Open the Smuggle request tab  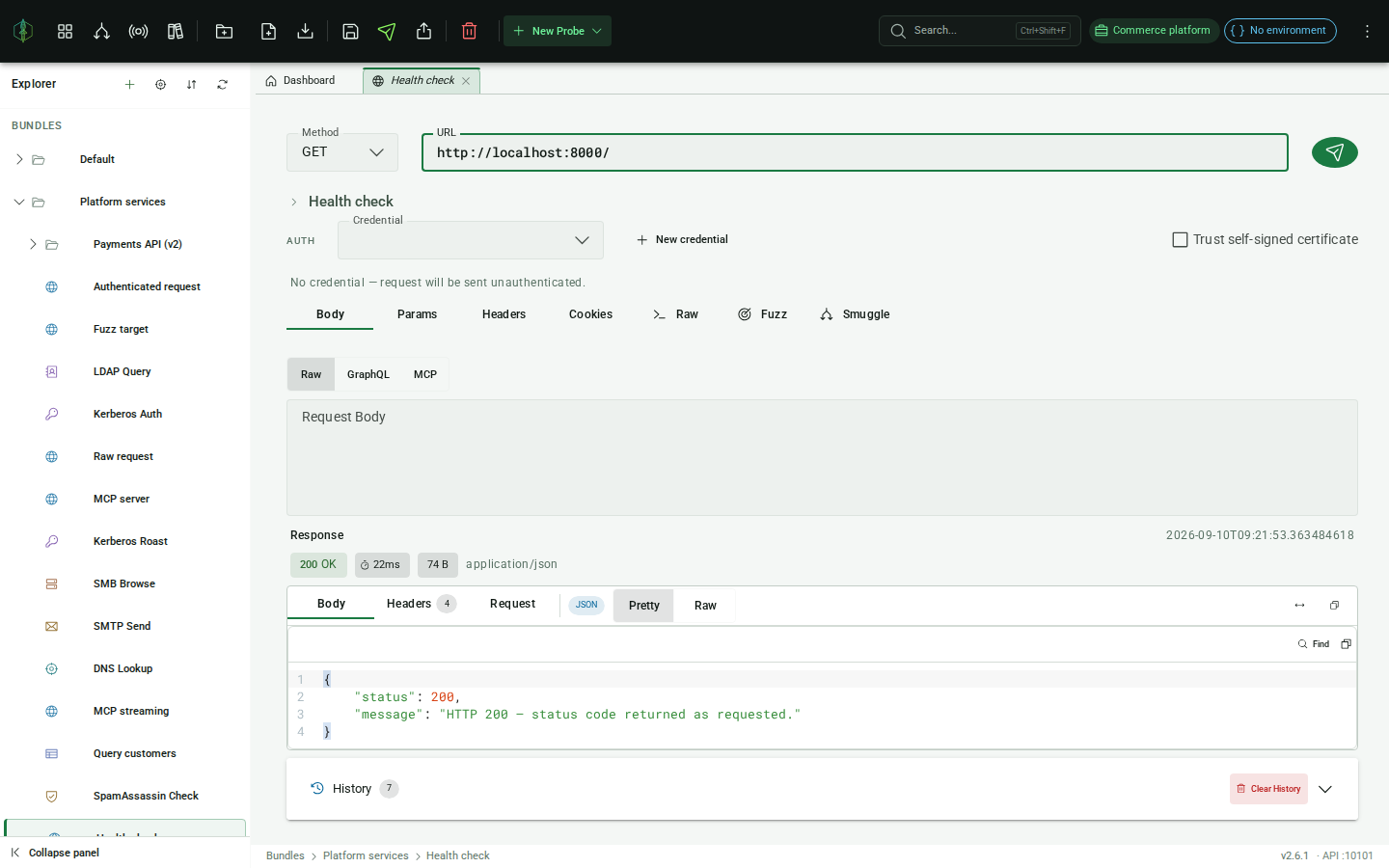pyautogui.click(x=855, y=314)
